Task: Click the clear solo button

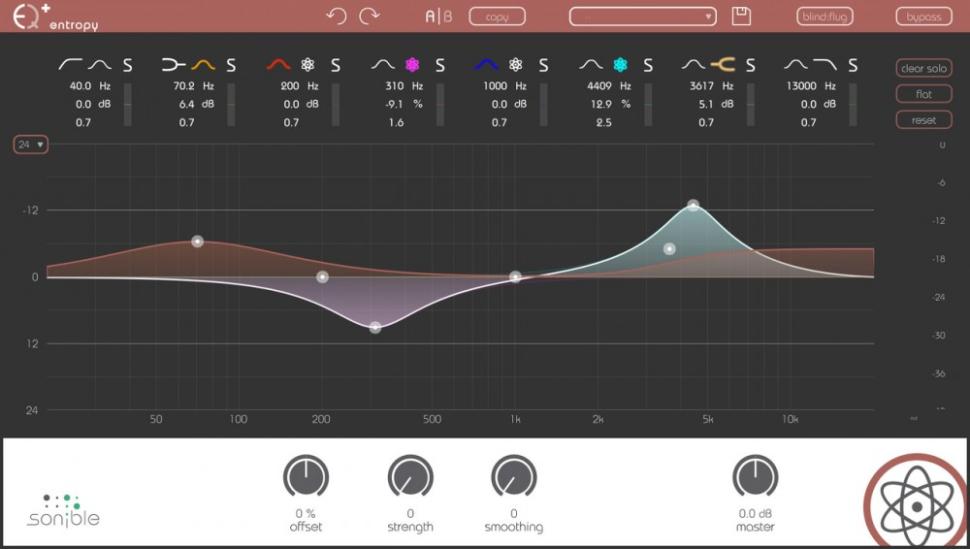Action: [924, 68]
